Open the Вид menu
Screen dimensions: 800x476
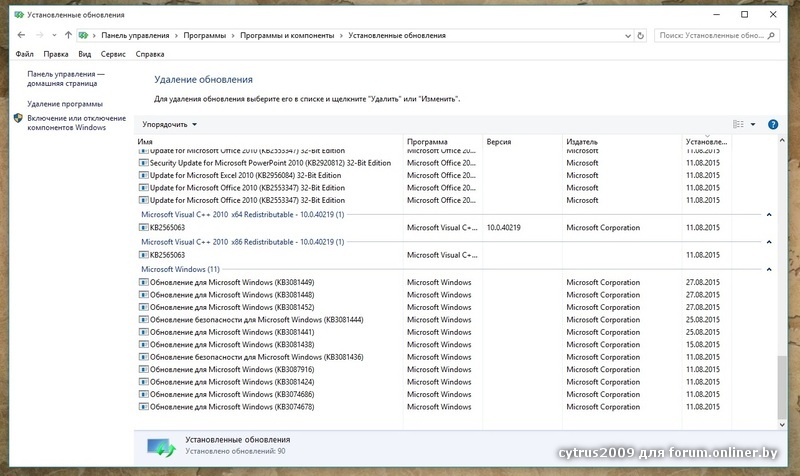(x=85, y=54)
